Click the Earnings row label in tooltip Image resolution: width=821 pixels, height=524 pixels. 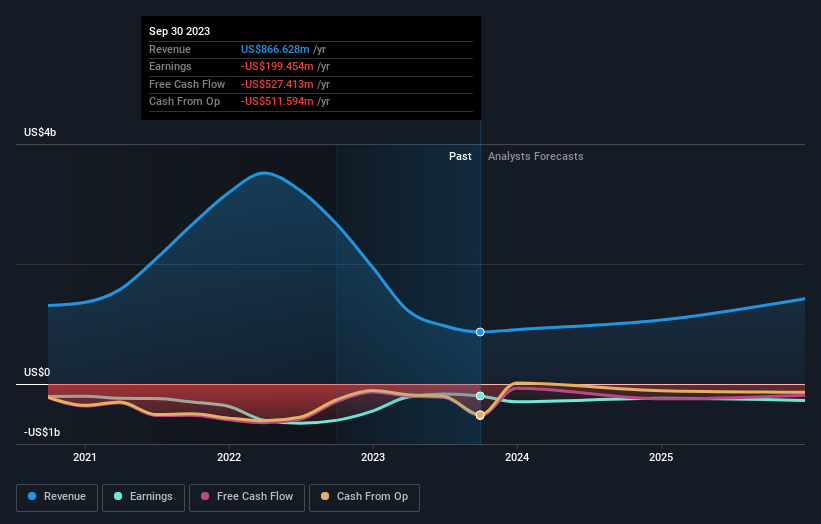coord(170,66)
